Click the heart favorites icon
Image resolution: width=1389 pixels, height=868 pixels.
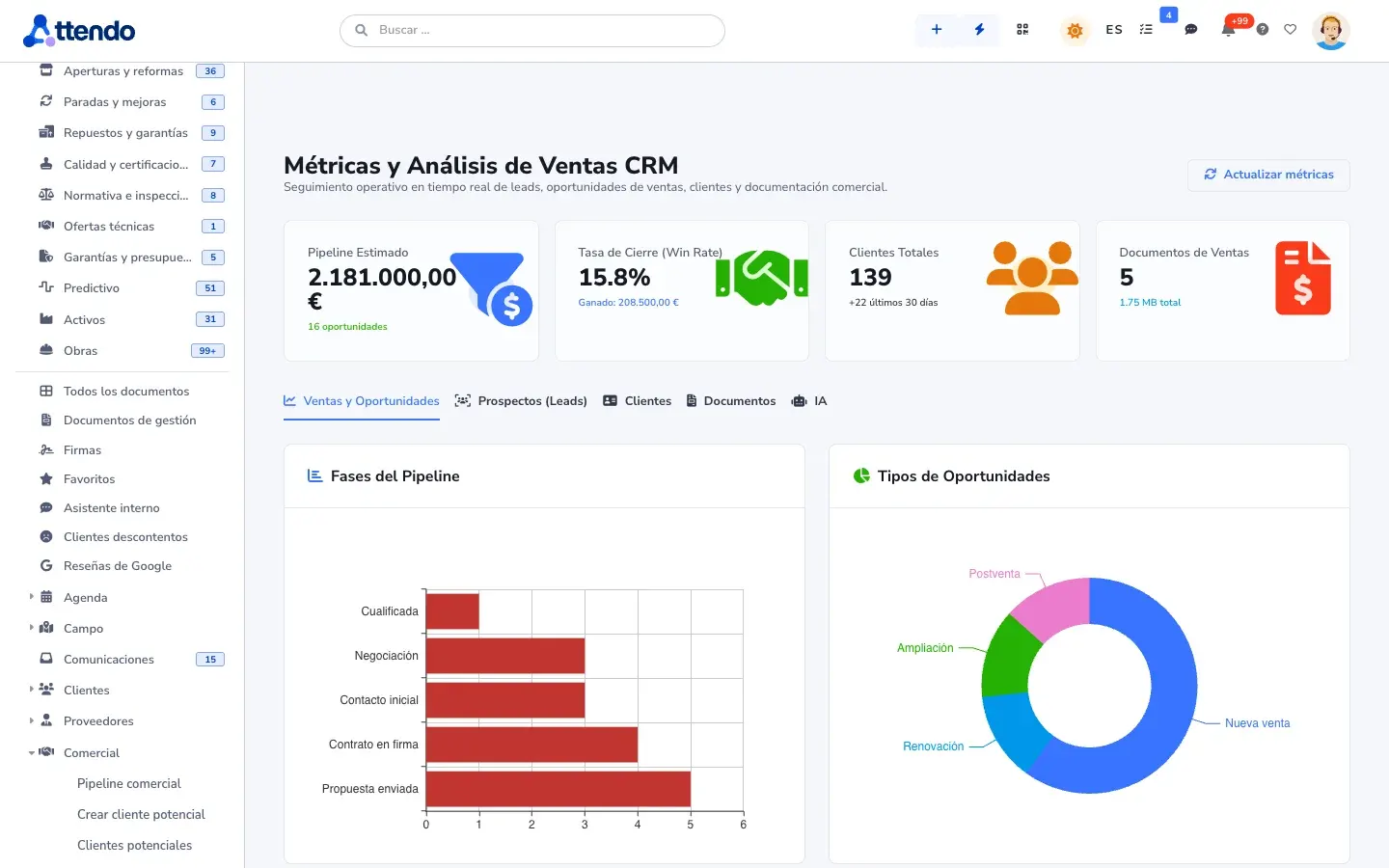(1291, 30)
